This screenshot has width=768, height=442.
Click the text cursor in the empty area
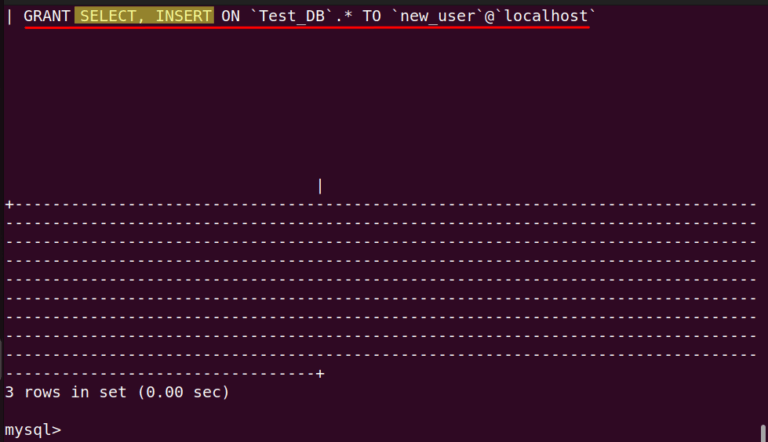pyautogui.click(x=320, y=186)
